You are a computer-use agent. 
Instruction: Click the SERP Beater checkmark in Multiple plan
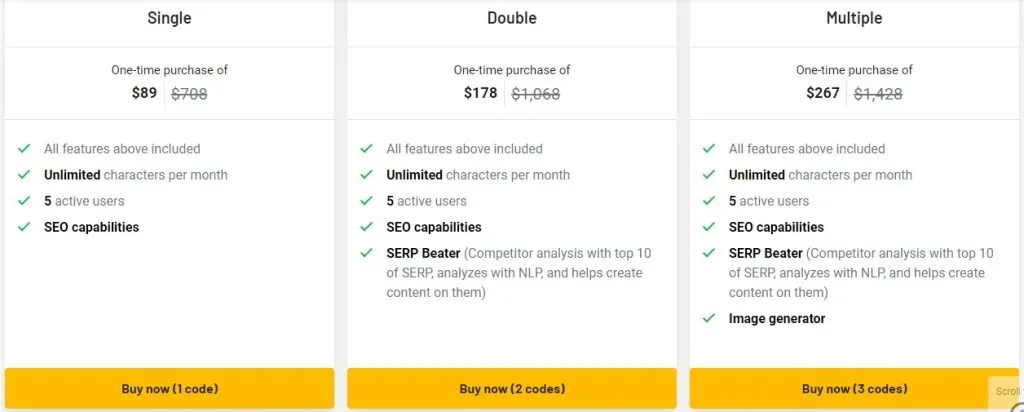709,253
